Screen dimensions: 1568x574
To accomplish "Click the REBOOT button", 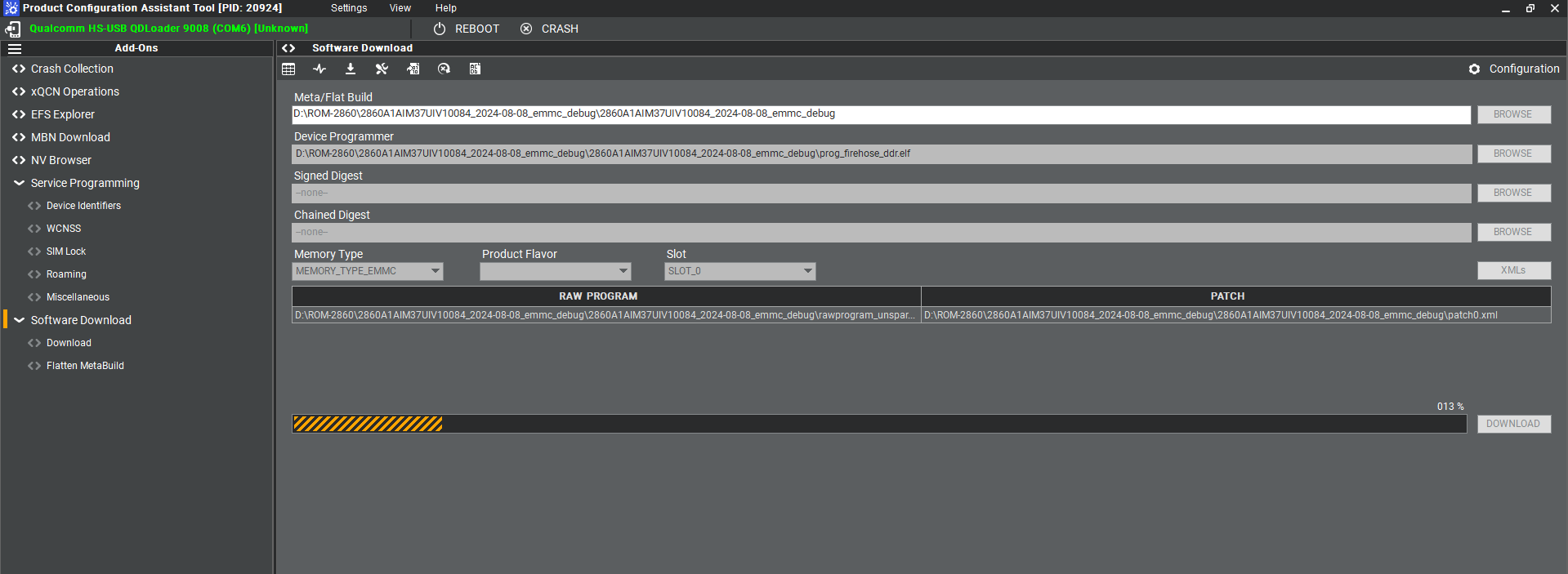I will (x=467, y=29).
